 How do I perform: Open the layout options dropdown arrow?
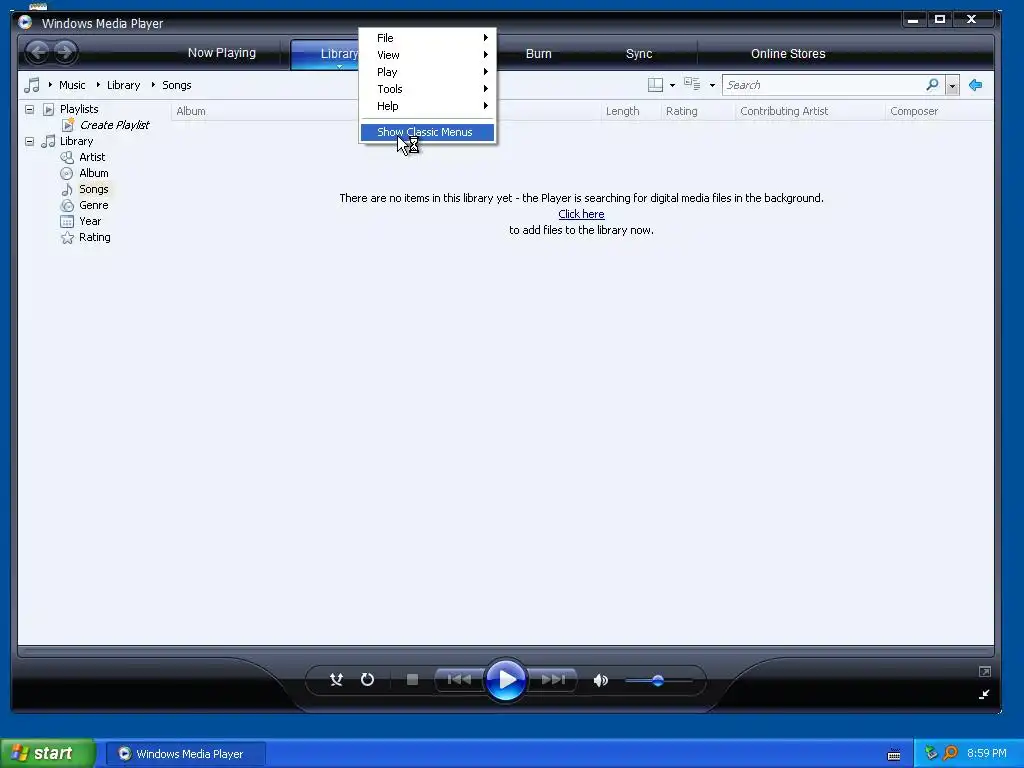click(673, 86)
